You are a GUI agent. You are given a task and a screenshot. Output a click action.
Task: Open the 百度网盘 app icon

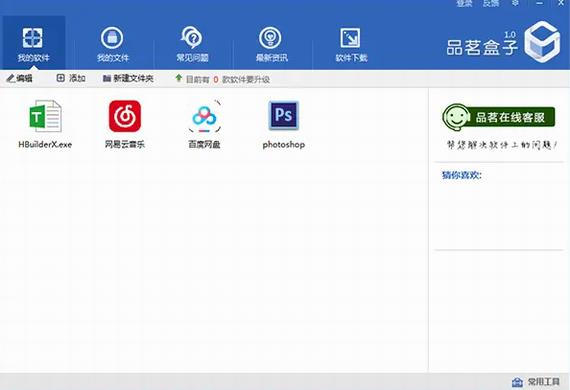click(x=204, y=124)
